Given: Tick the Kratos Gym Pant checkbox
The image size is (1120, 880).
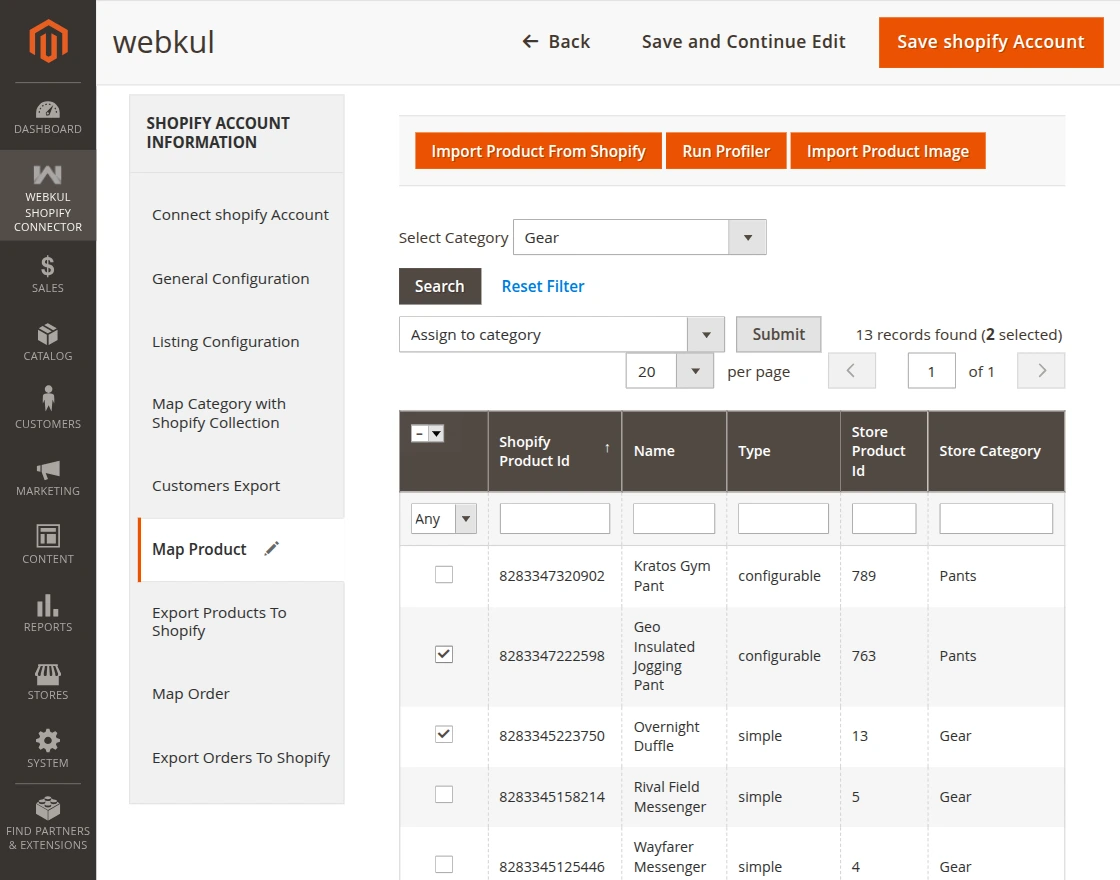Looking at the screenshot, I should pos(444,574).
